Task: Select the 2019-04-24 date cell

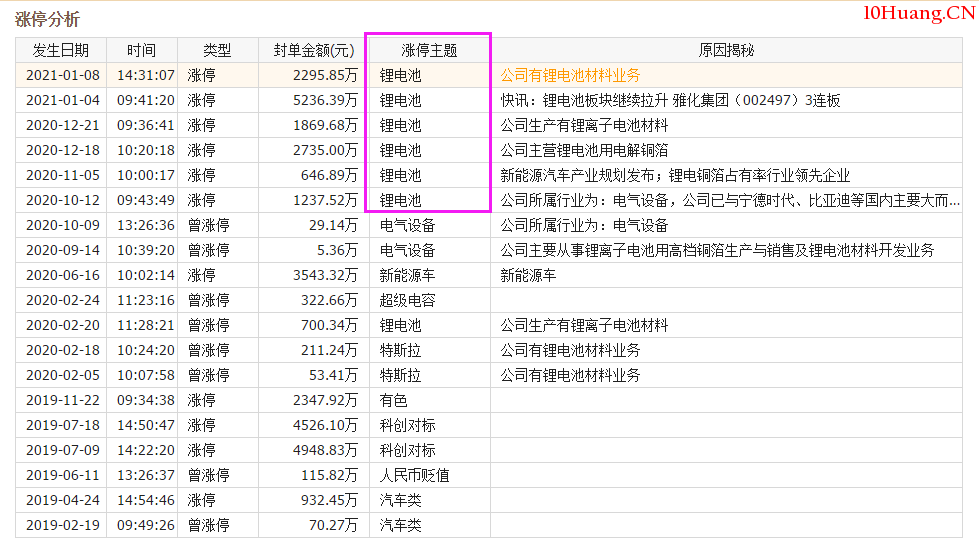Action: (x=62, y=500)
